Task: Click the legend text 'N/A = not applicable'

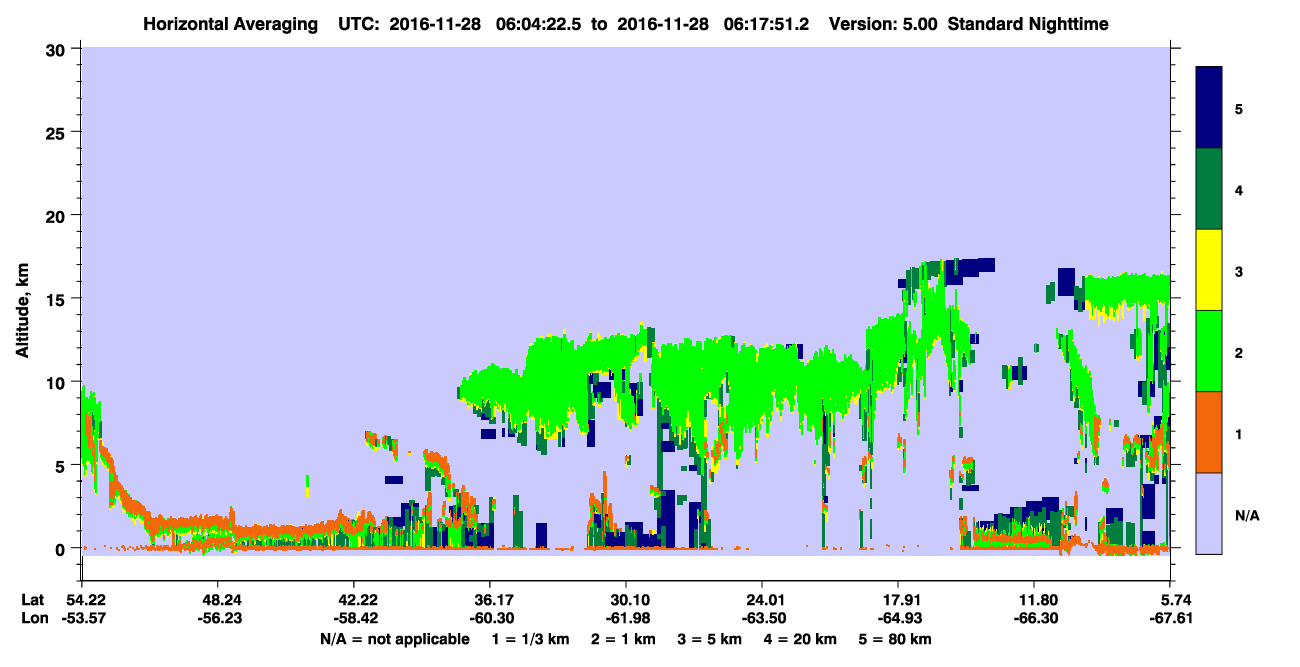Action: (394, 639)
